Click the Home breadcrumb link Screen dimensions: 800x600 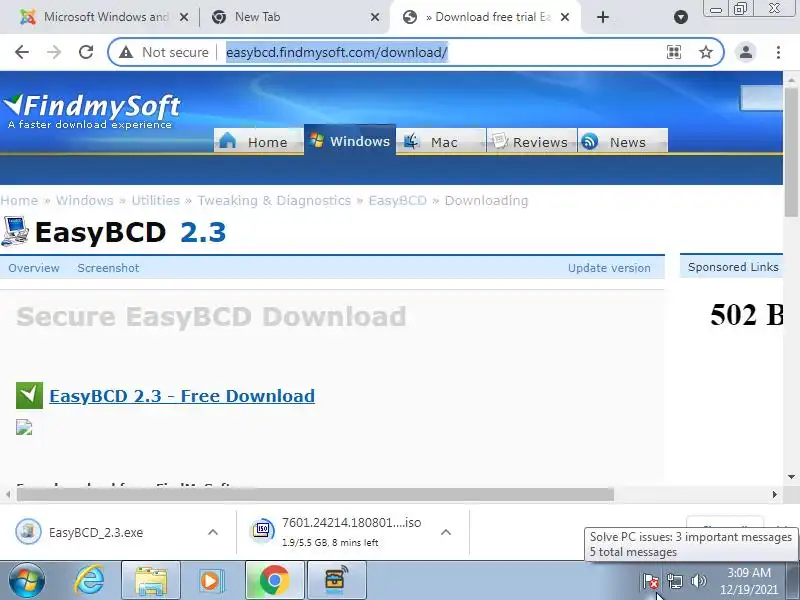19,201
